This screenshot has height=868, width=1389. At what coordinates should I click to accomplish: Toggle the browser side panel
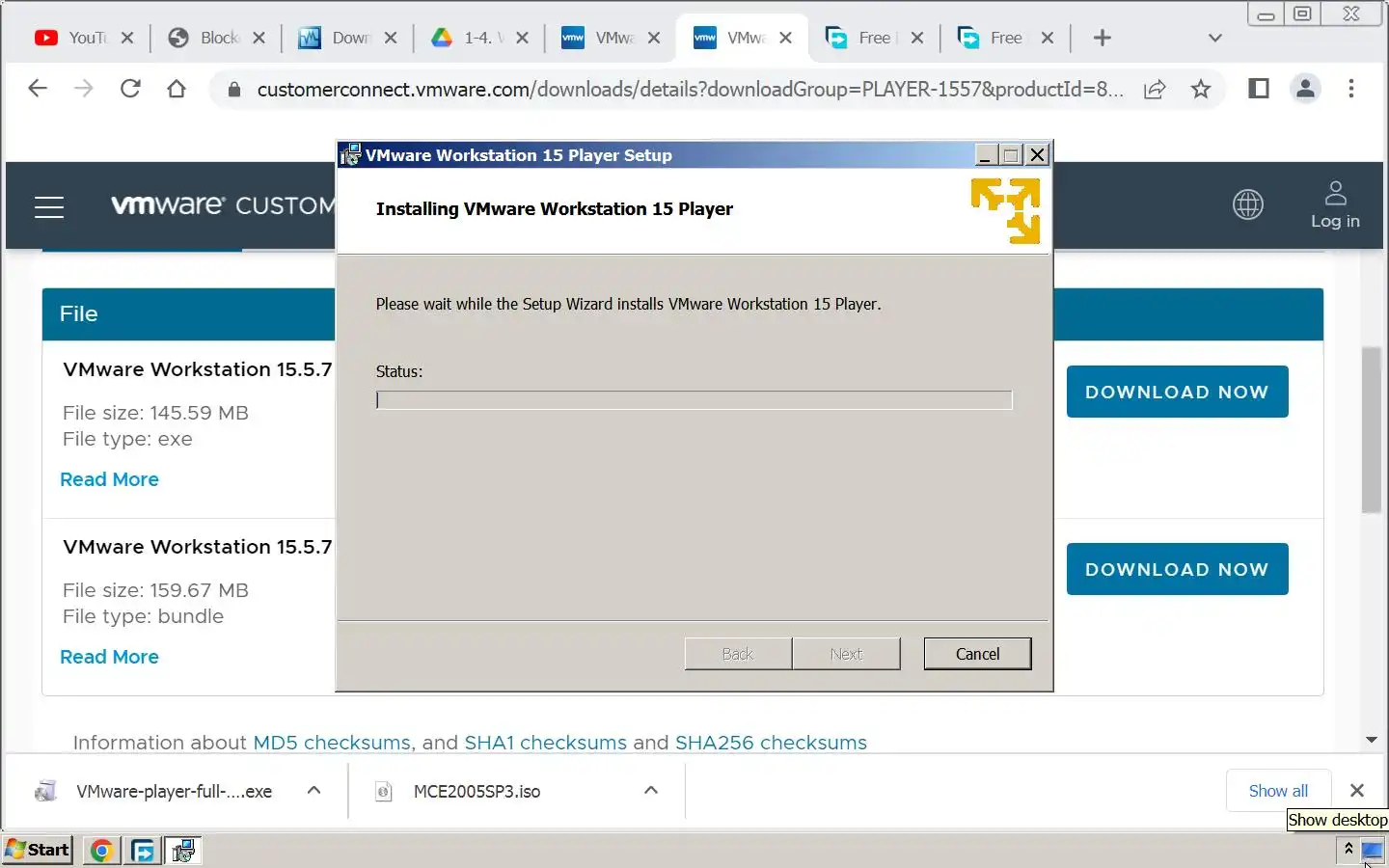coord(1259,89)
